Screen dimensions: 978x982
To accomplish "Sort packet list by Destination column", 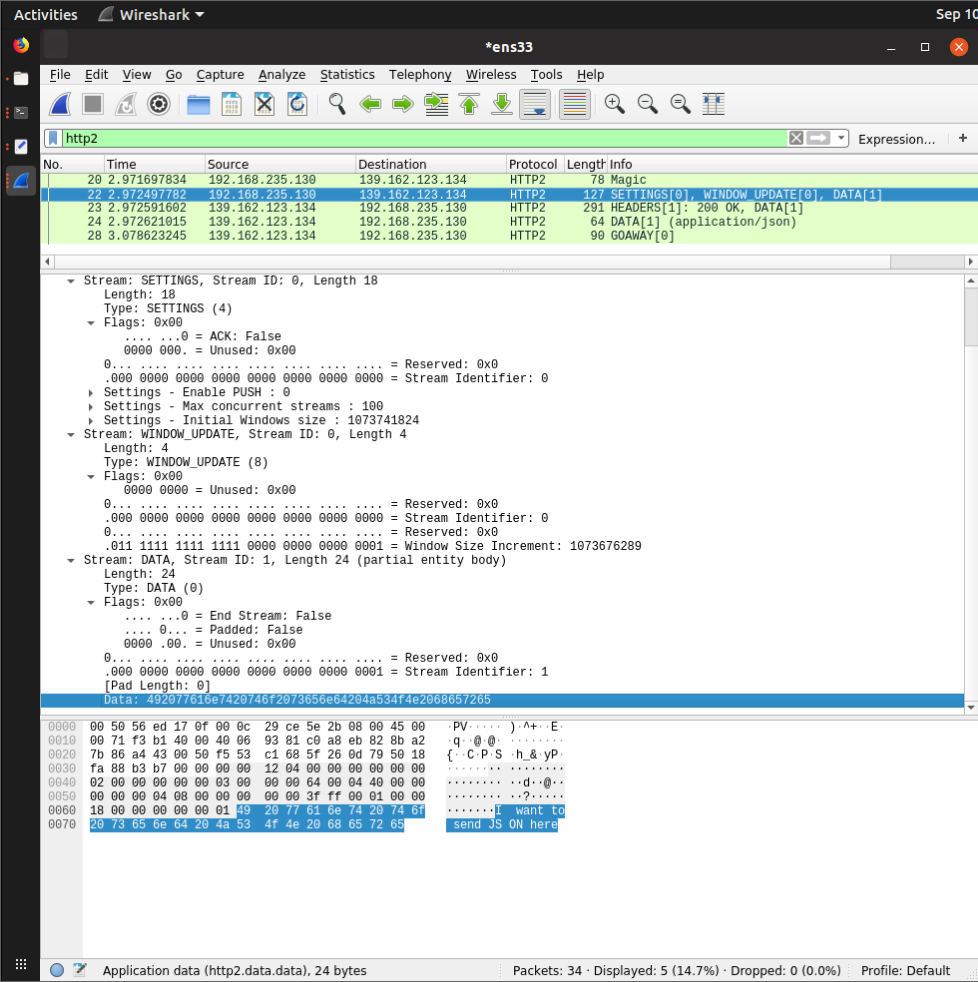I will tap(431, 164).
